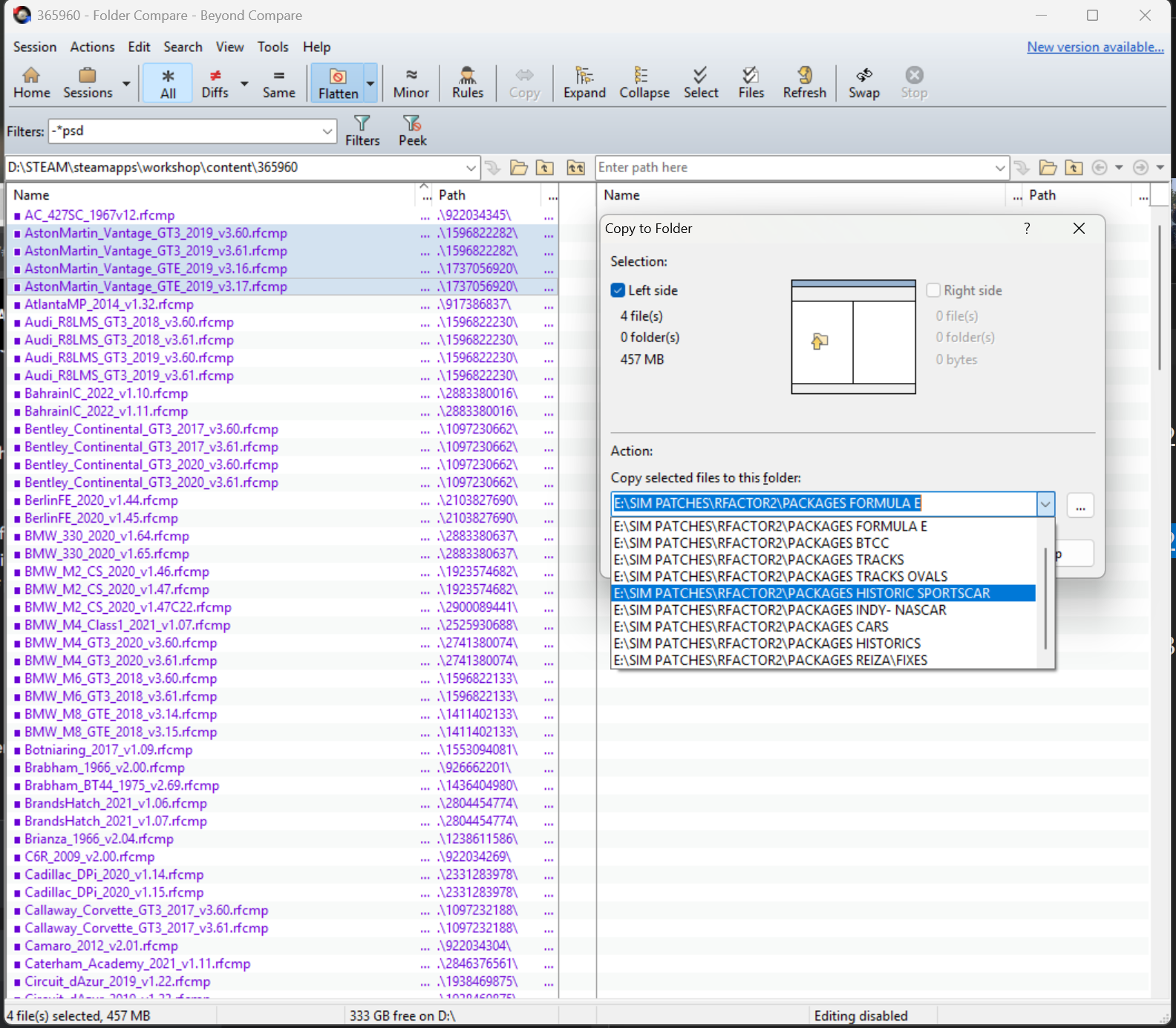1176x1028 pixels.
Task: Select Brabham_1966_v2.00.rfcmp file
Action: pos(105,767)
